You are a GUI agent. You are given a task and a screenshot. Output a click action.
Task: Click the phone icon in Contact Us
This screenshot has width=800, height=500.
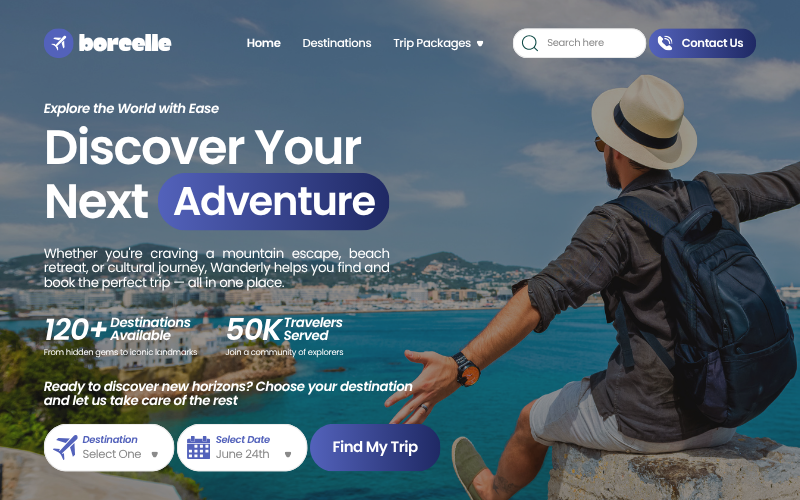coord(665,43)
